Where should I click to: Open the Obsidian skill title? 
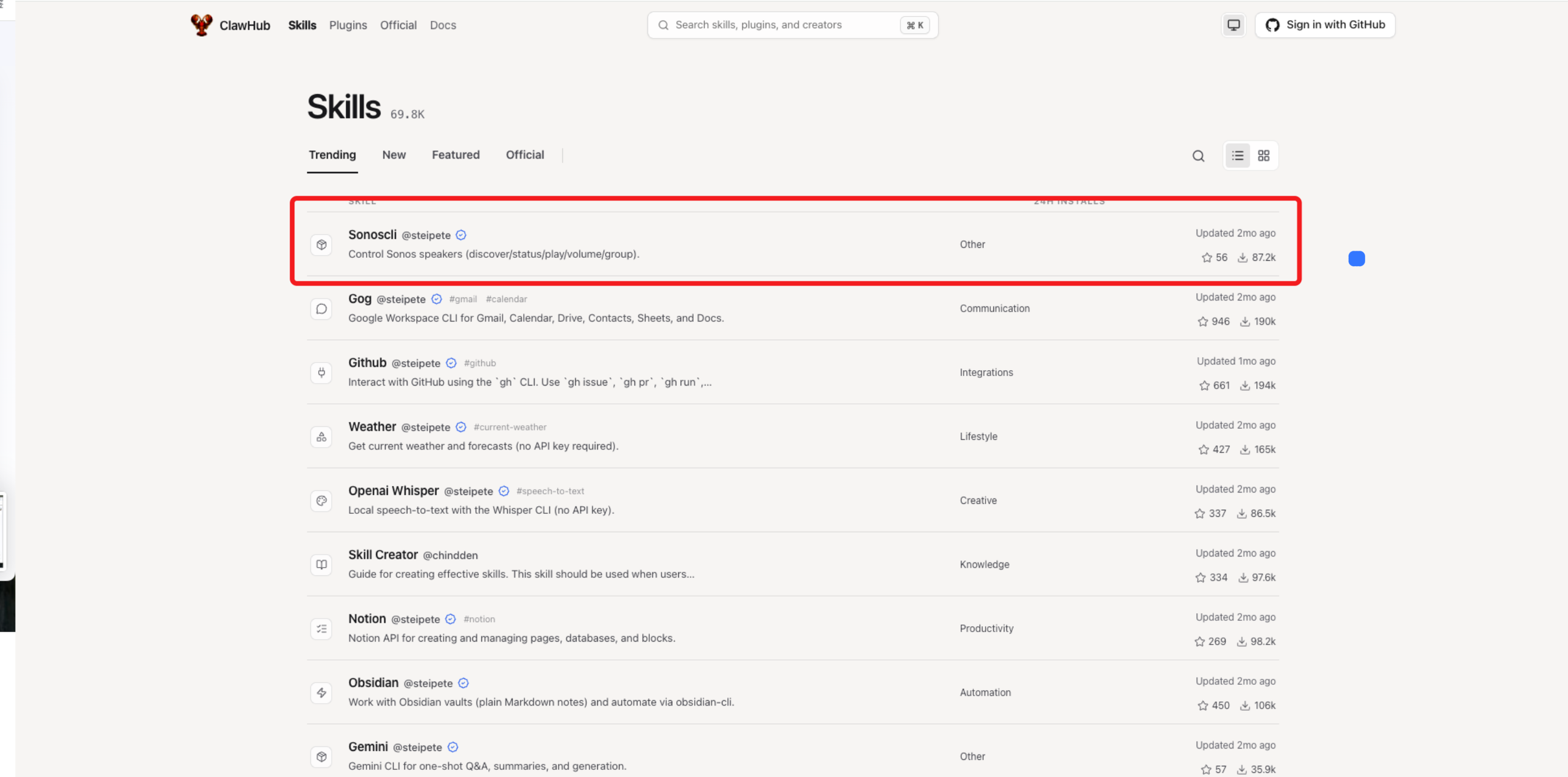373,682
